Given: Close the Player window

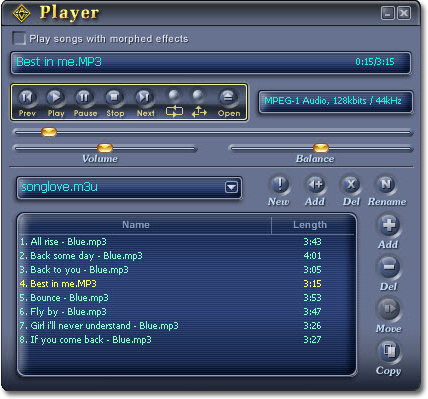Looking at the screenshot, I should coord(404,13).
